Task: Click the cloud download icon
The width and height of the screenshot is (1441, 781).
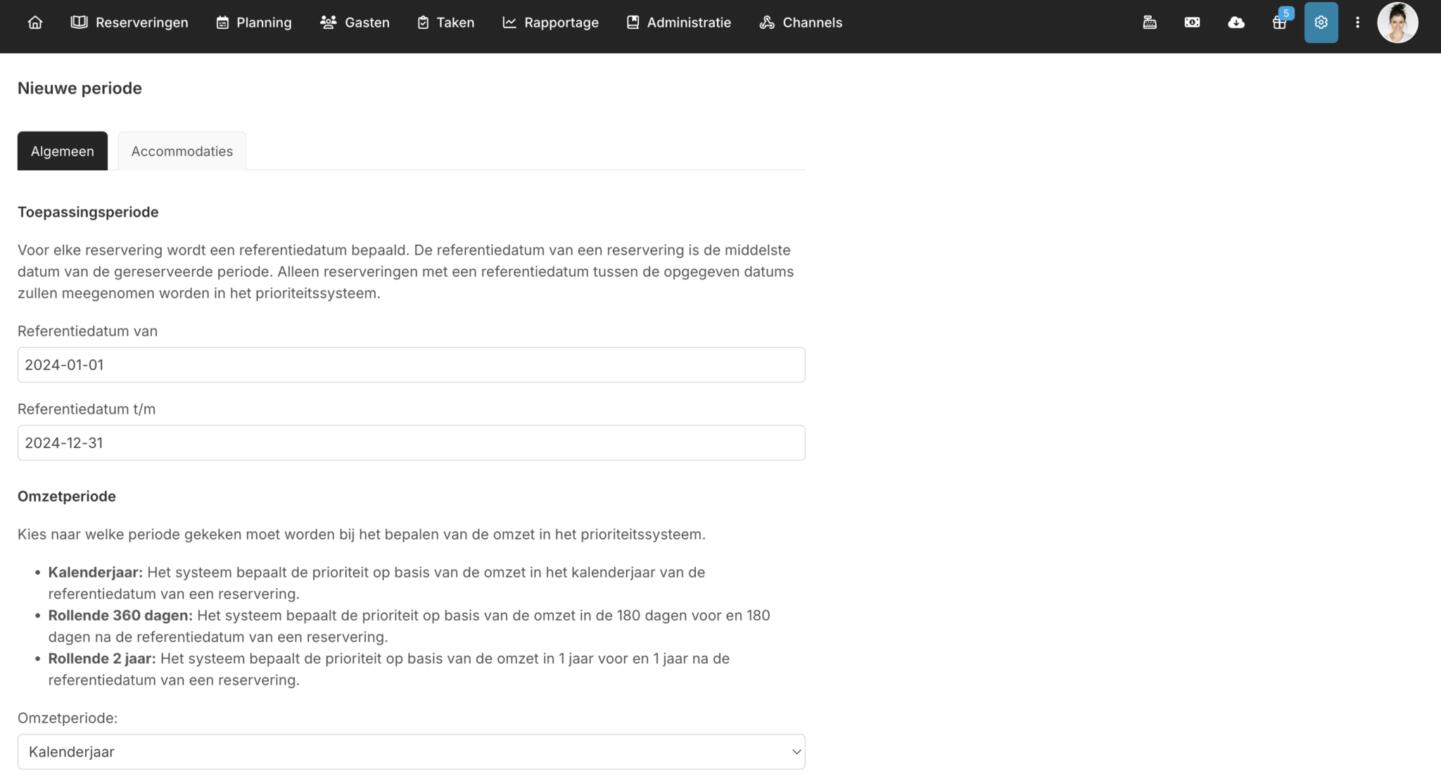Action: (1236, 22)
